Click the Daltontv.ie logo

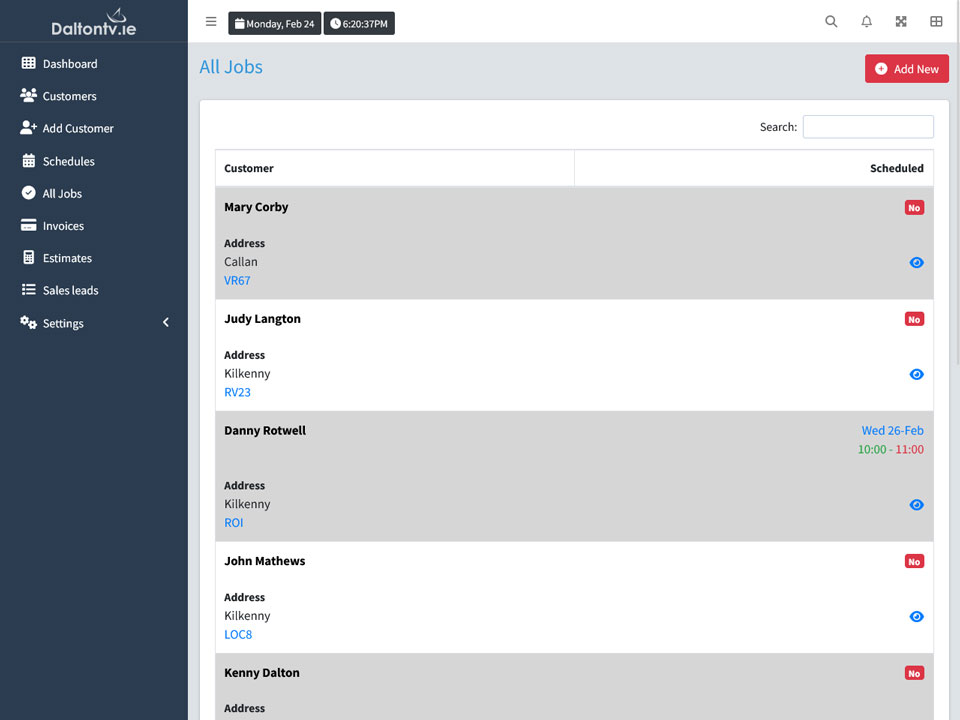click(x=94, y=23)
